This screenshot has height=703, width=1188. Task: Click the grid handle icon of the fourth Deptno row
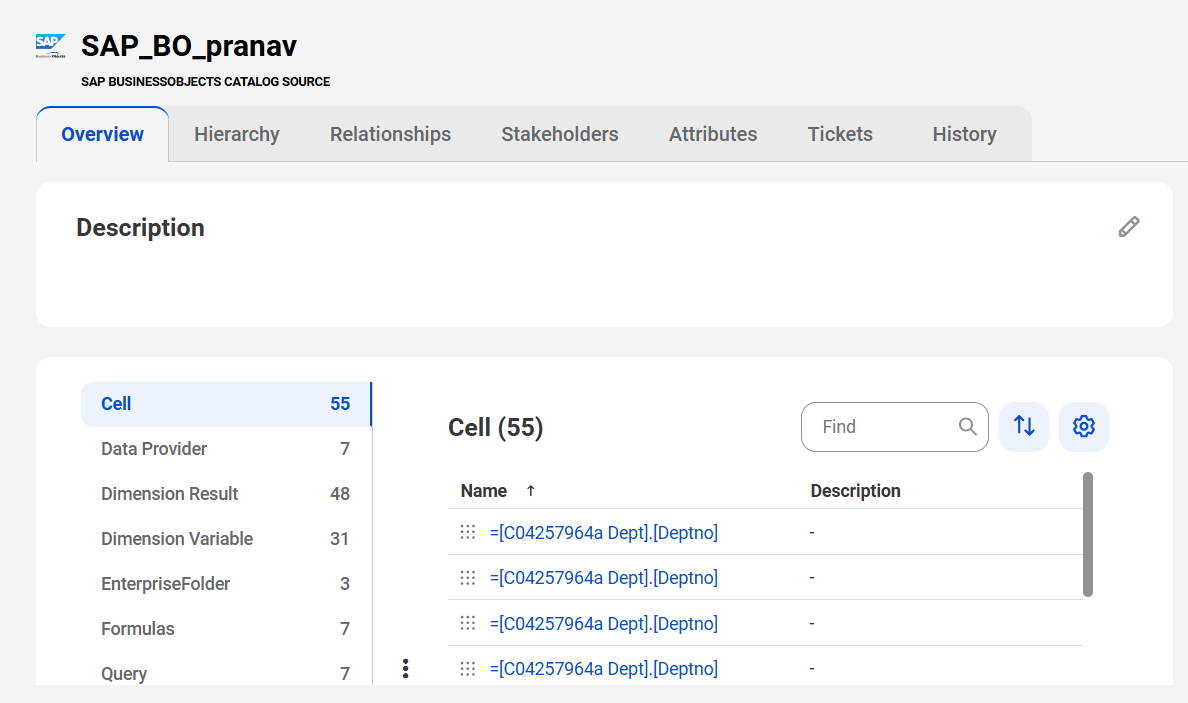(467, 668)
